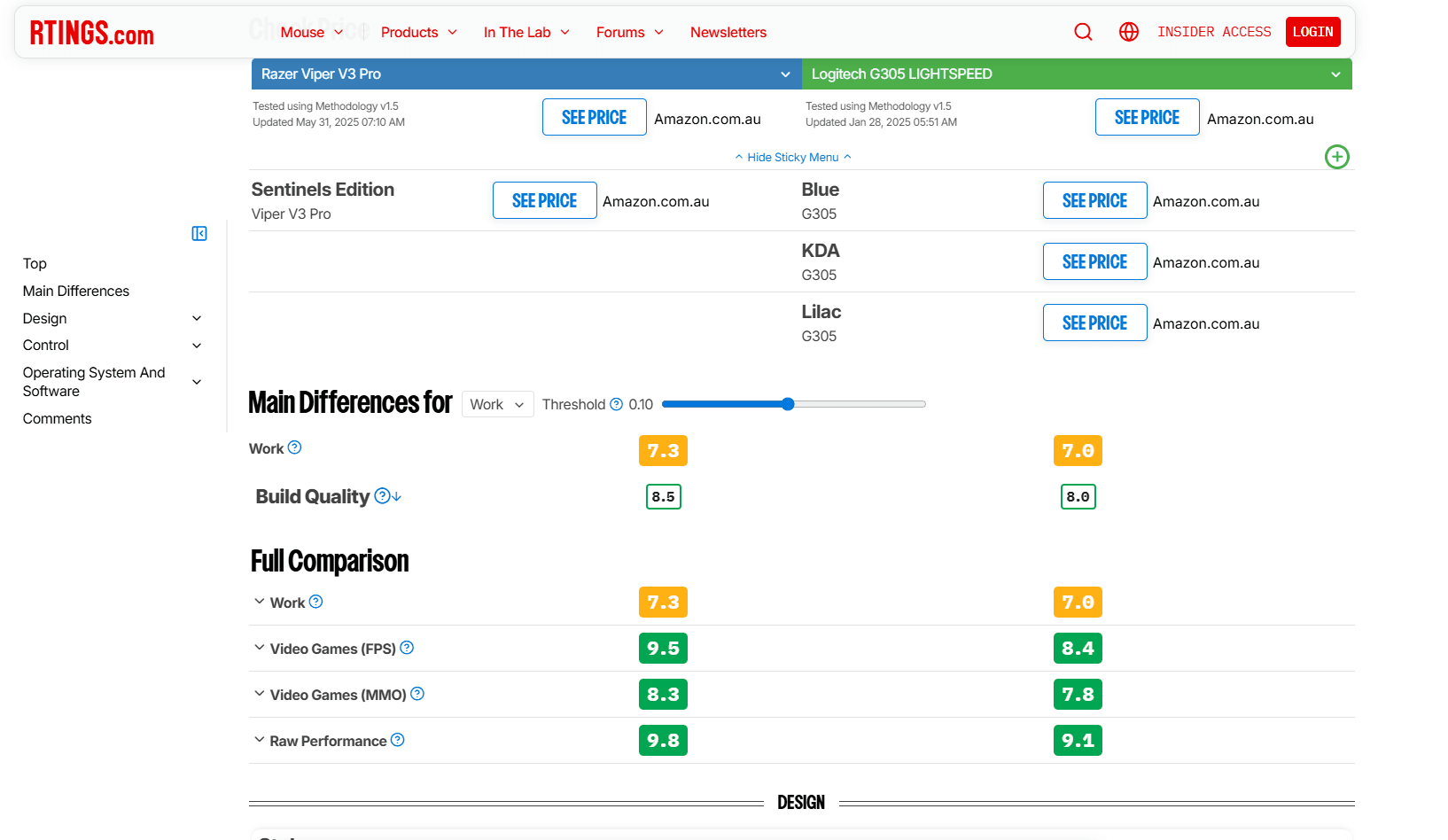The height and width of the screenshot is (840, 1448).
Task: Open Razer Viper V3 Pro product selector
Action: pos(526,74)
